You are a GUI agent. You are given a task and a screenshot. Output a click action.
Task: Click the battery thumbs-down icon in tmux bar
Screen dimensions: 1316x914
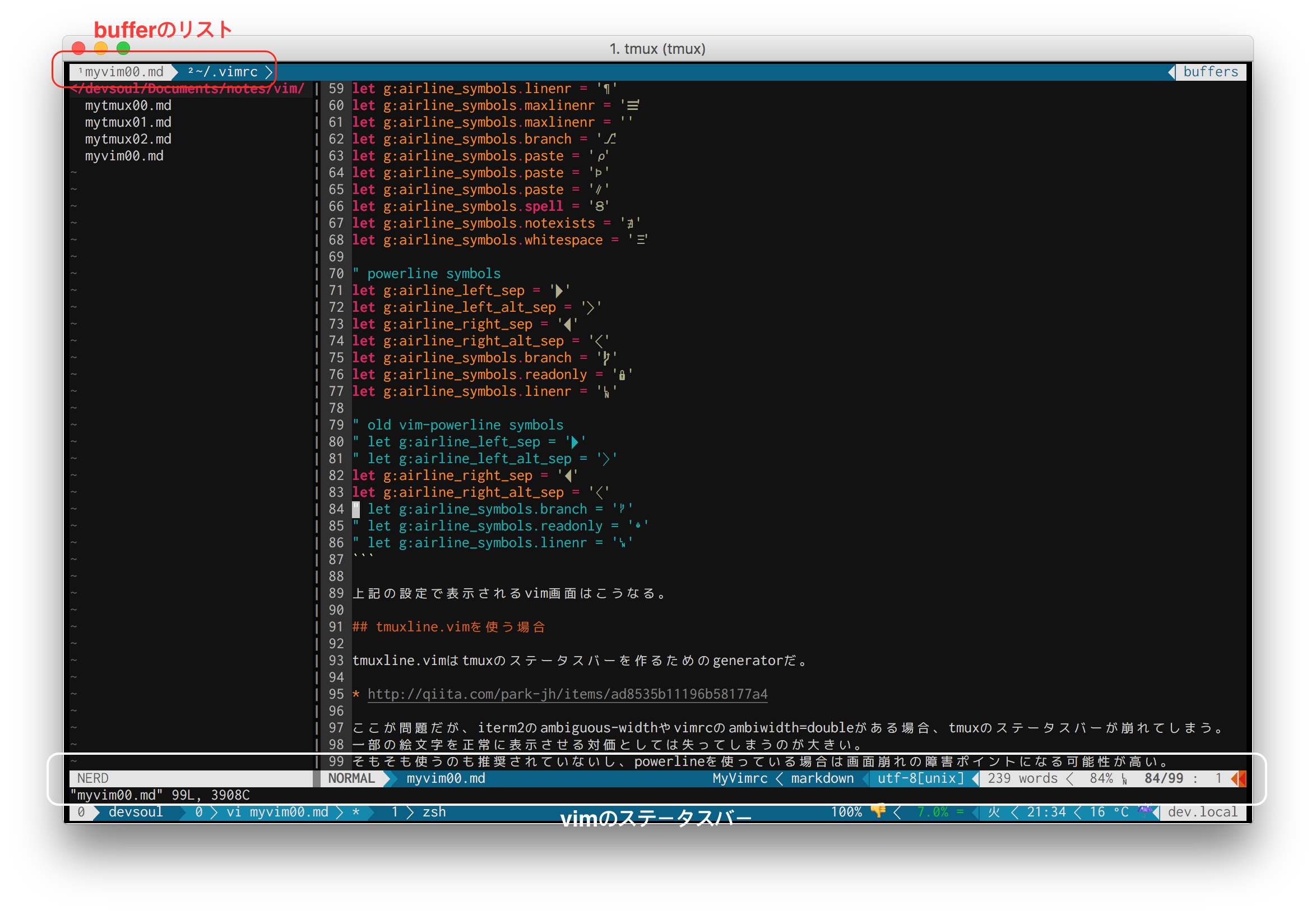click(x=879, y=811)
